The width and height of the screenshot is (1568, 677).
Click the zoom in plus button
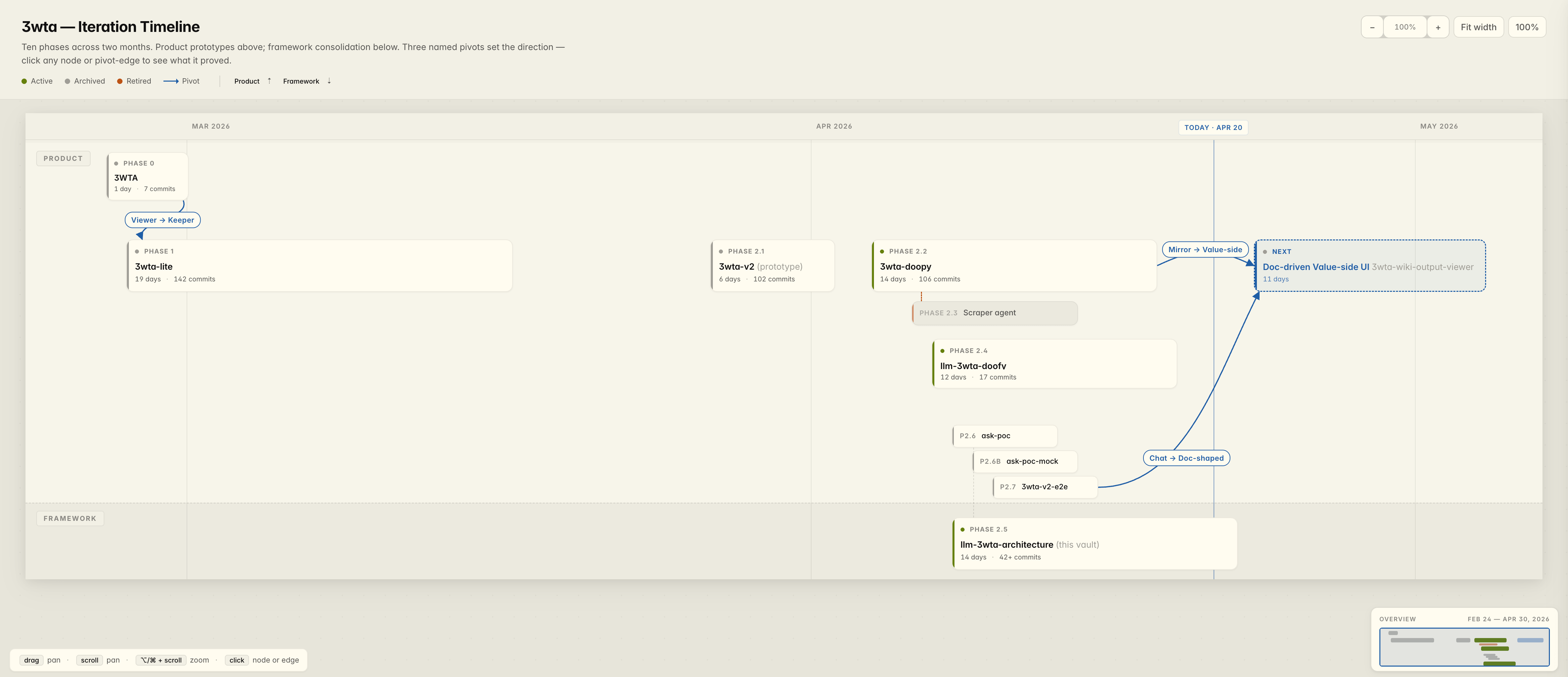click(1438, 28)
